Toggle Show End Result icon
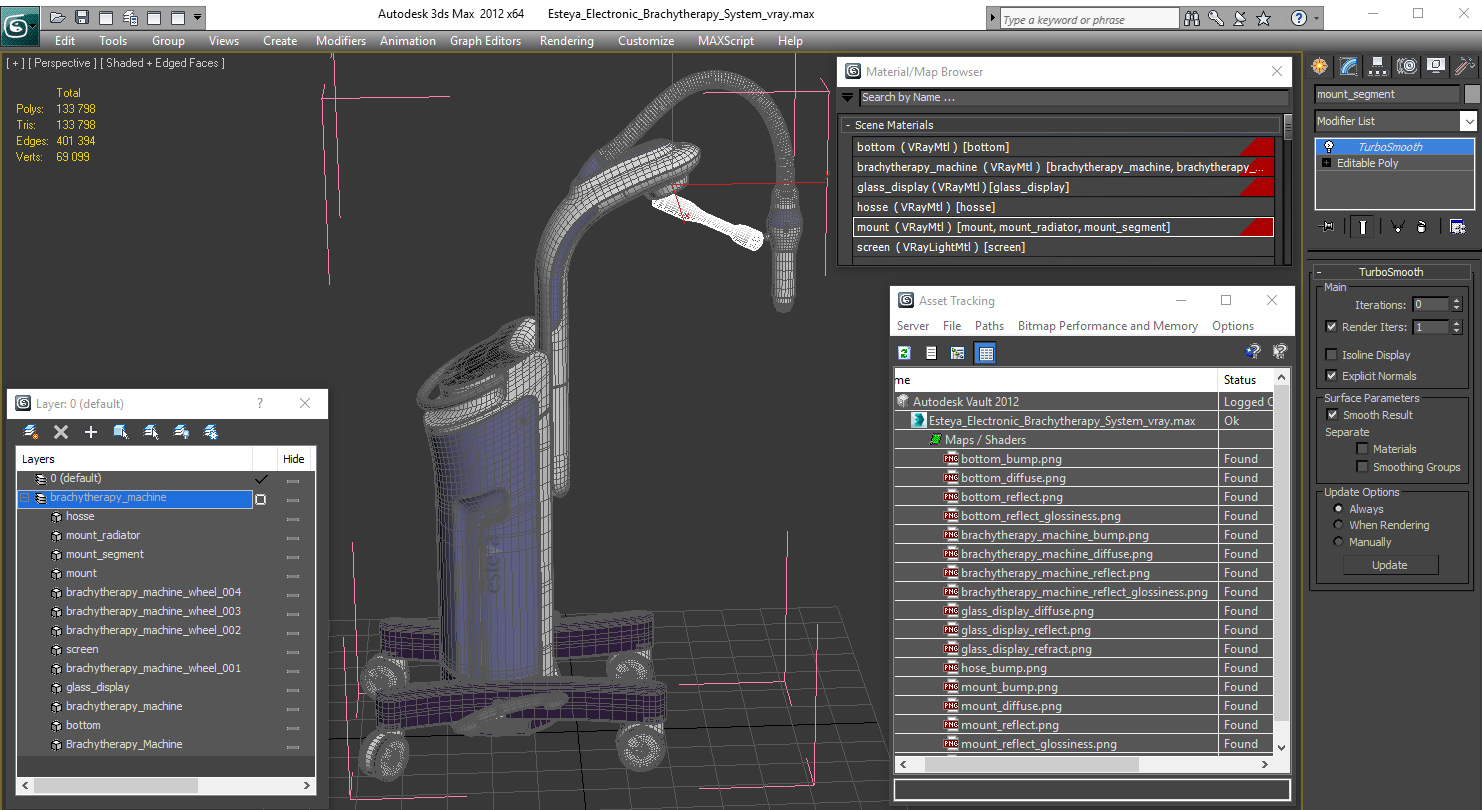1482x810 pixels. tap(1363, 226)
